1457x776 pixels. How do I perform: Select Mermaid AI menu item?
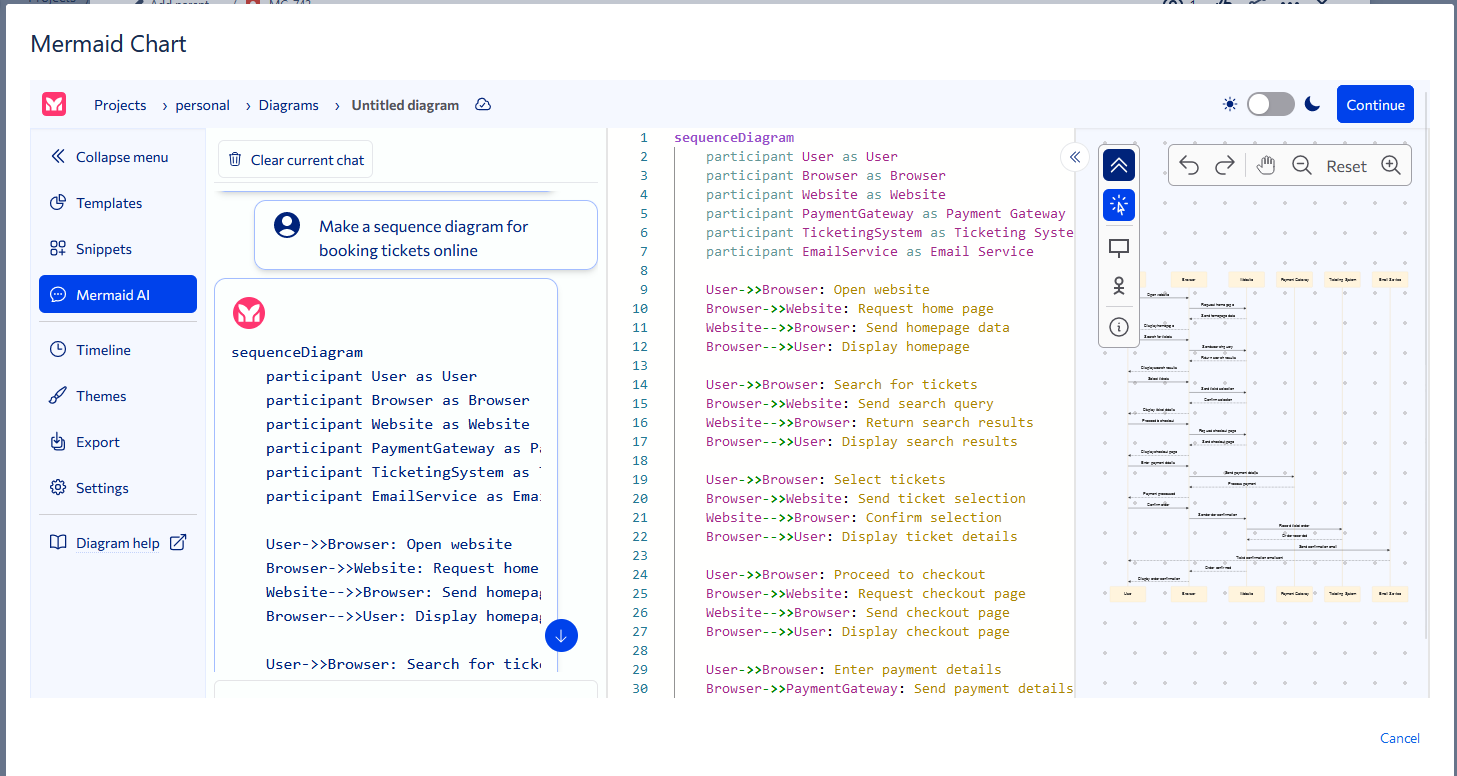tap(118, 295)
